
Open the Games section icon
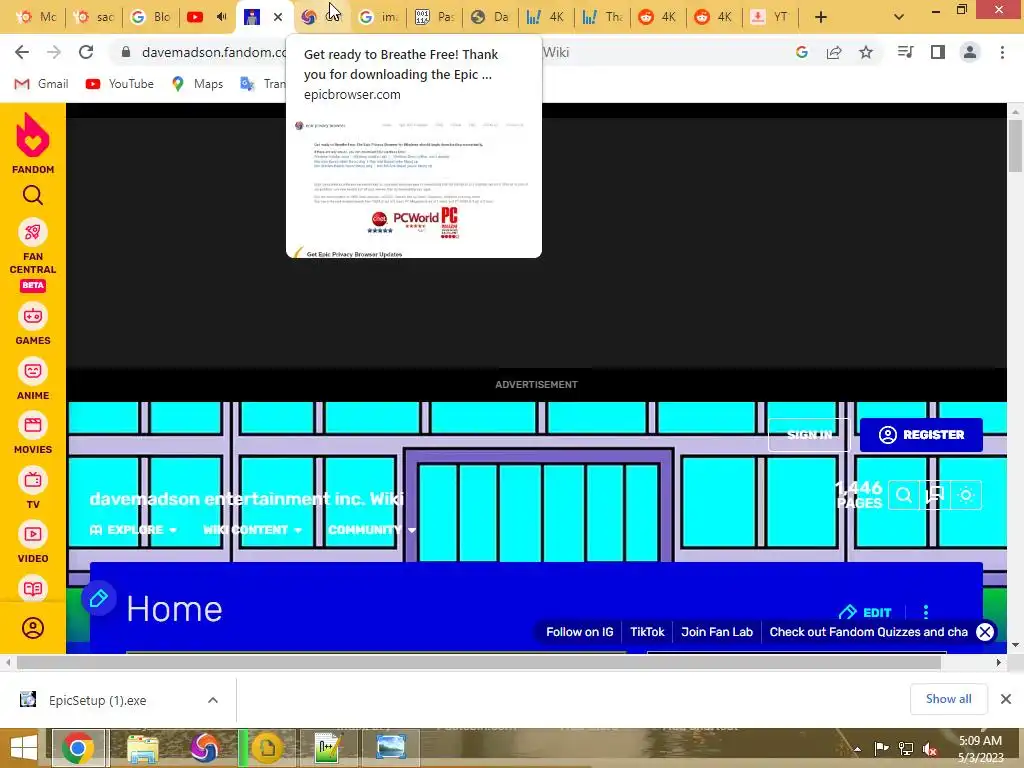click(33, 317)
